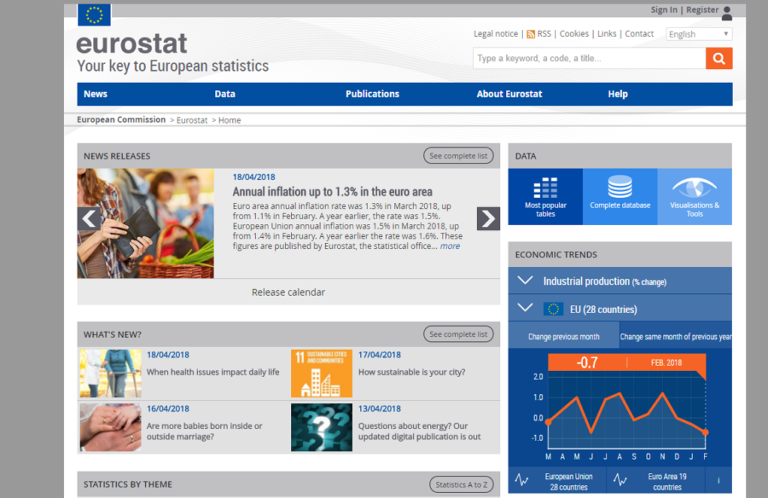Click the 16/04/2018 date text
This screenshot has height=498, width=768.
[168, 408]
